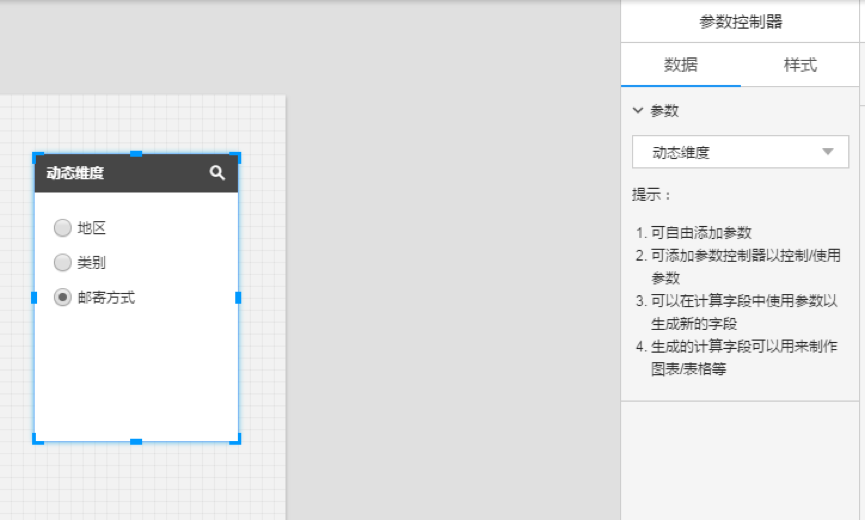Click the search magnifier in the widget header
The width and height of the screenshot is (865, 520).
coord(217,173)
